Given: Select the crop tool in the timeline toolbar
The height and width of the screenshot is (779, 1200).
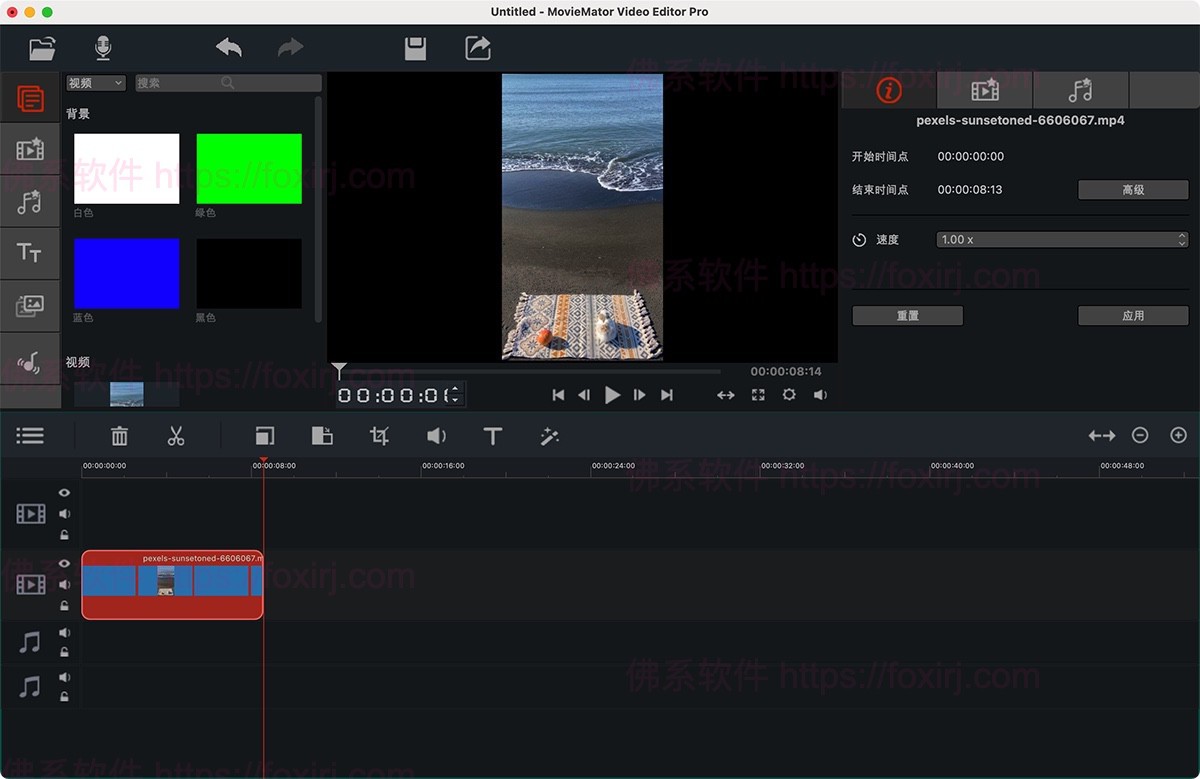Looking at the screenshot, I should click(380, 435).
